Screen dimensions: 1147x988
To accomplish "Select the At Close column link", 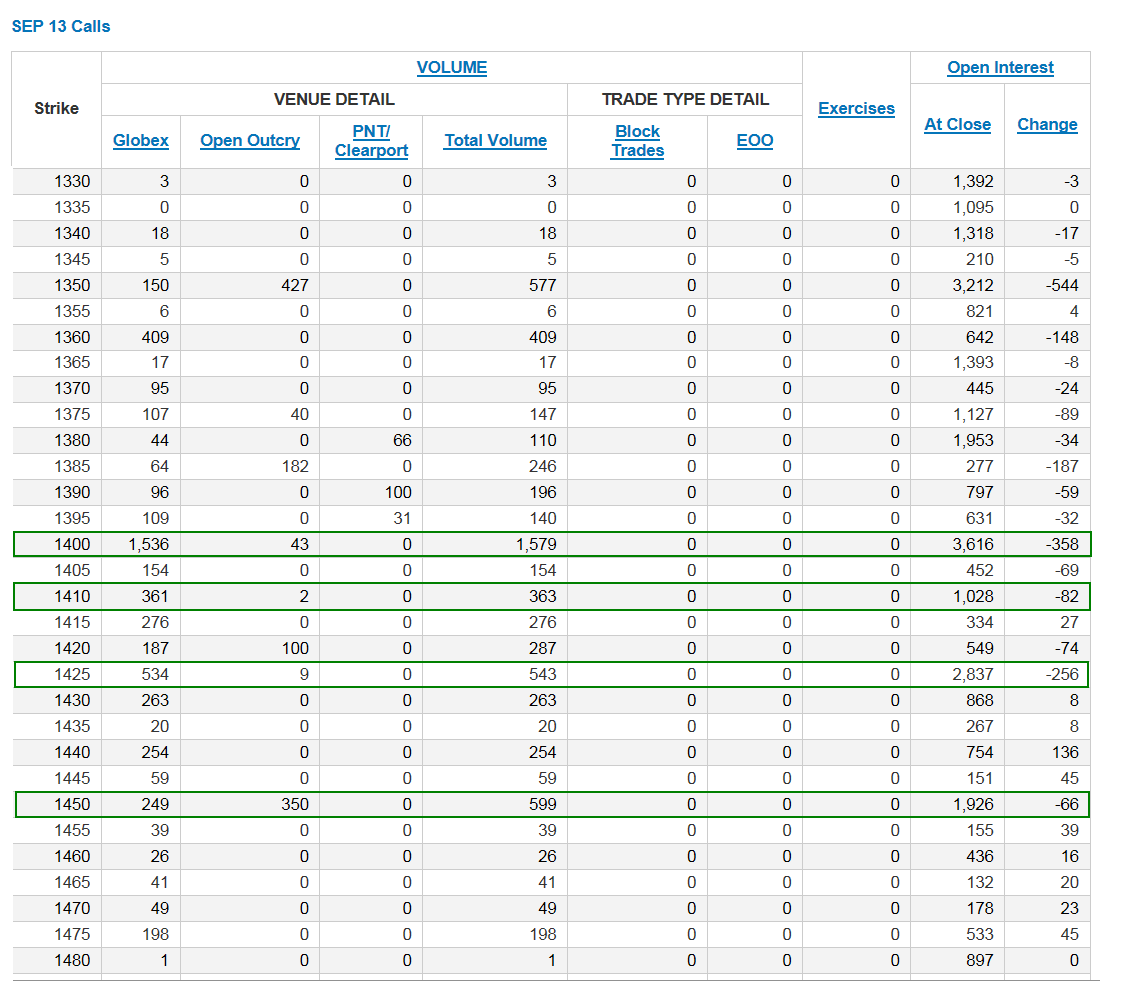I will click(957, 124).
